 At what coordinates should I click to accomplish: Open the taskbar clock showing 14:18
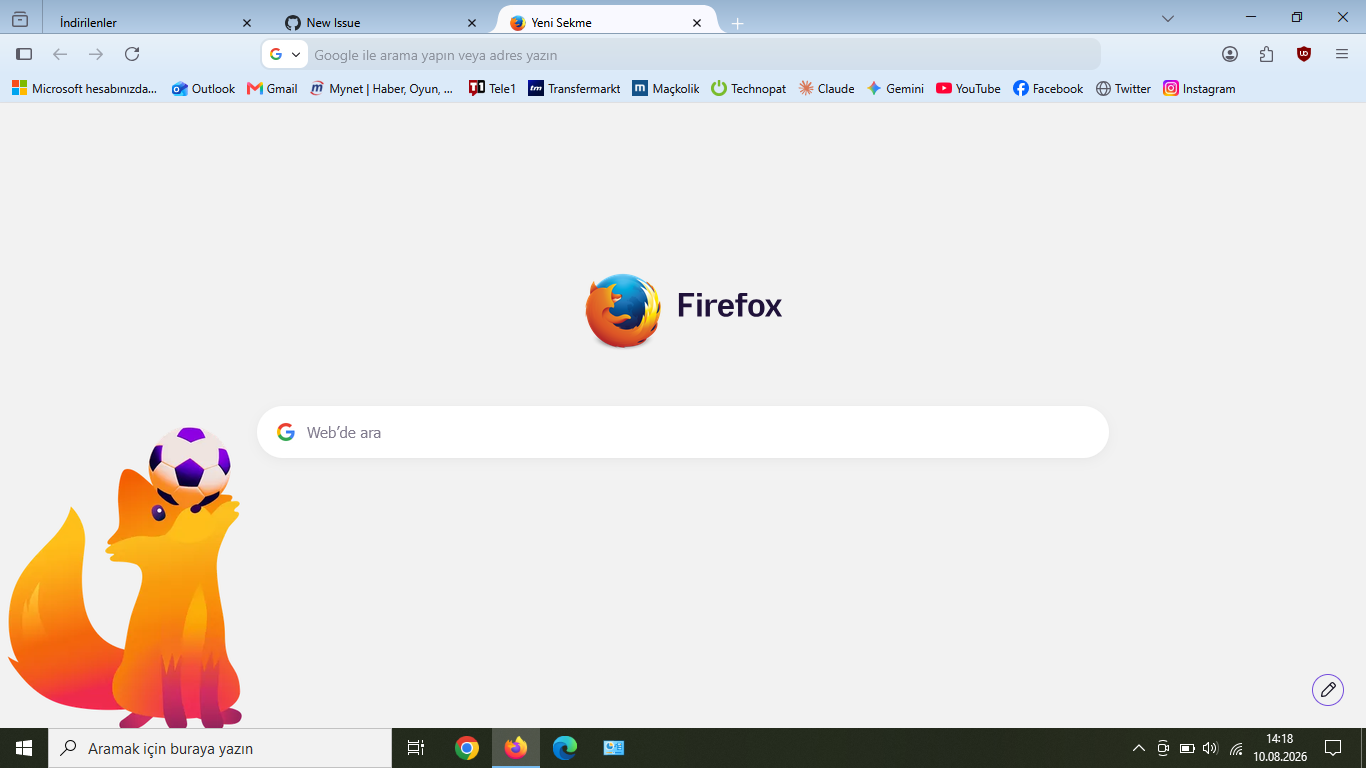[1280, 748]
